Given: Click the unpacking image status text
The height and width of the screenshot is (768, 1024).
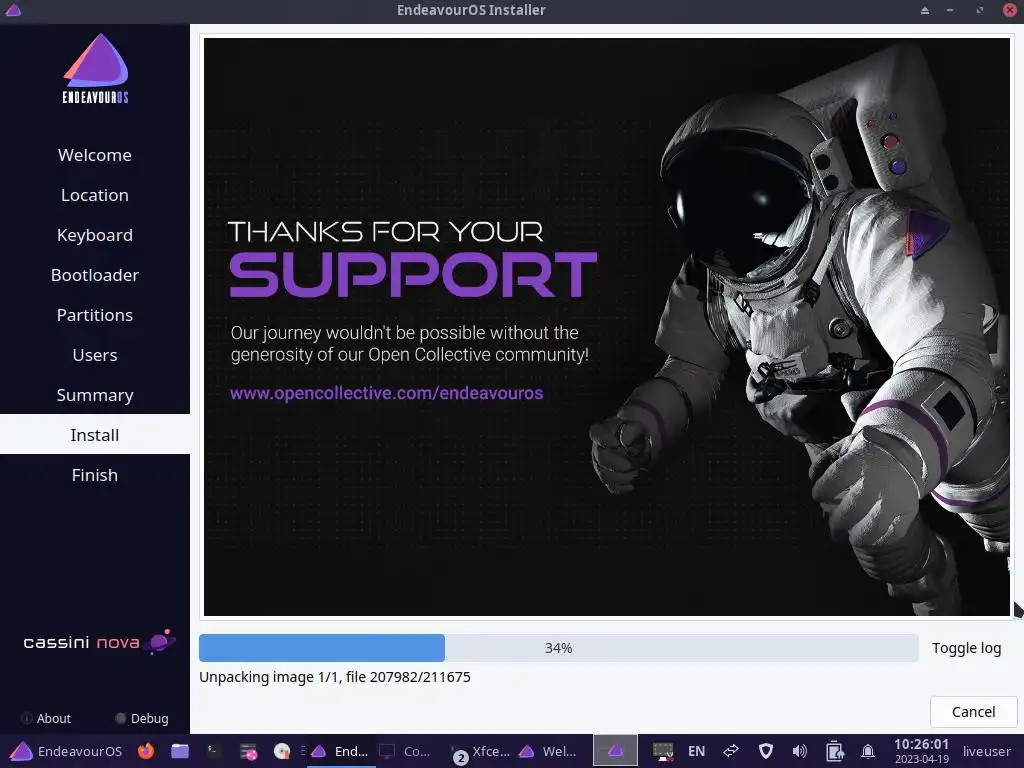Looking at the screenshot, I should 334,677.
